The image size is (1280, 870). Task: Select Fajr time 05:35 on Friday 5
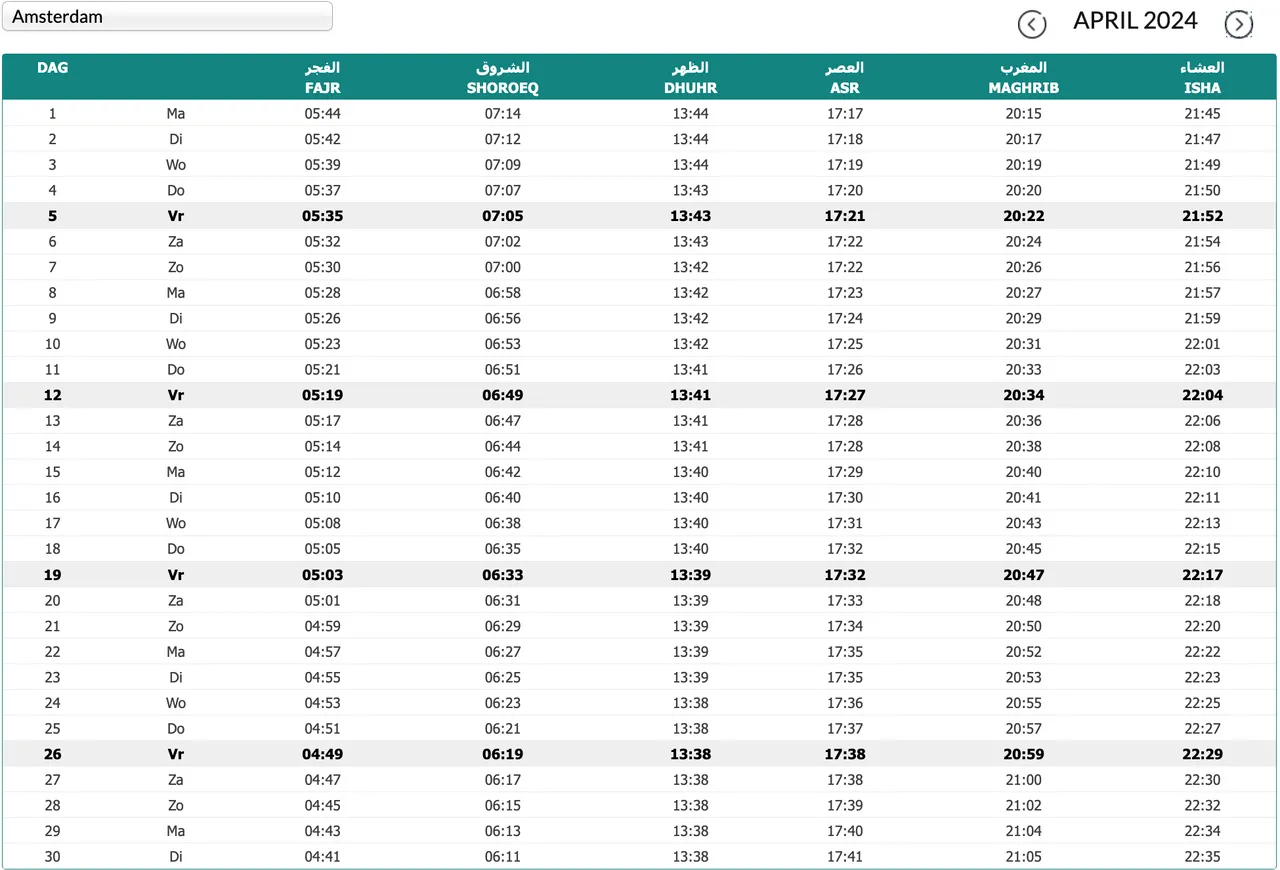tap(323, 216)
